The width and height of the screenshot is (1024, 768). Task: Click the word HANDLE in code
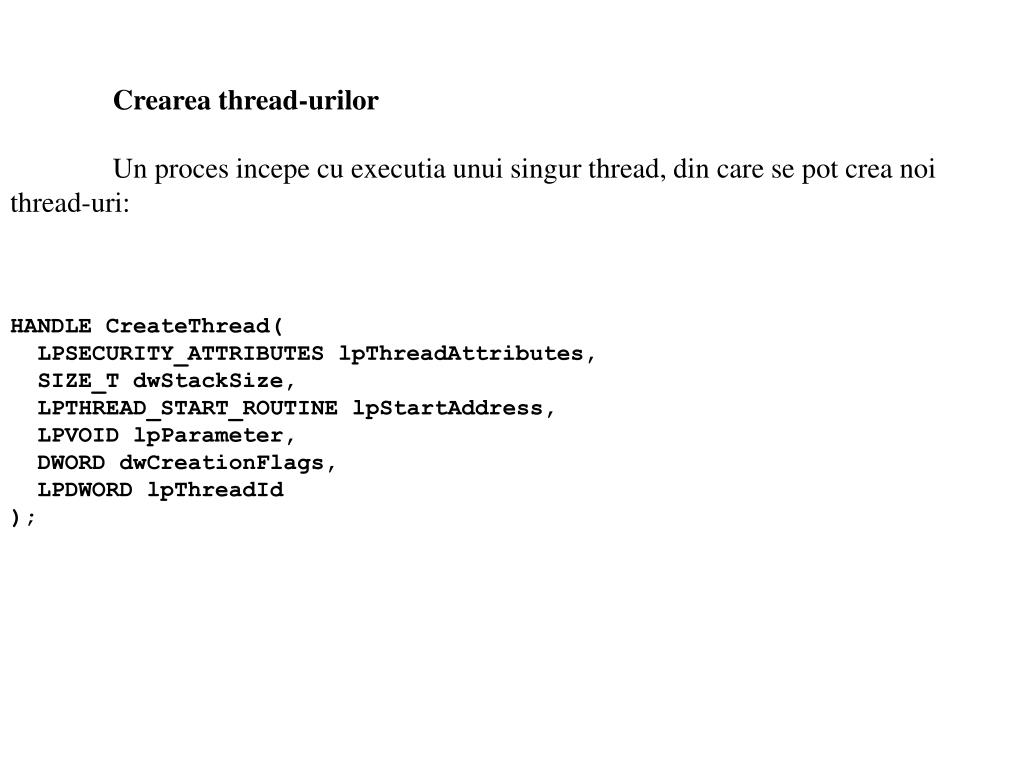51,325
